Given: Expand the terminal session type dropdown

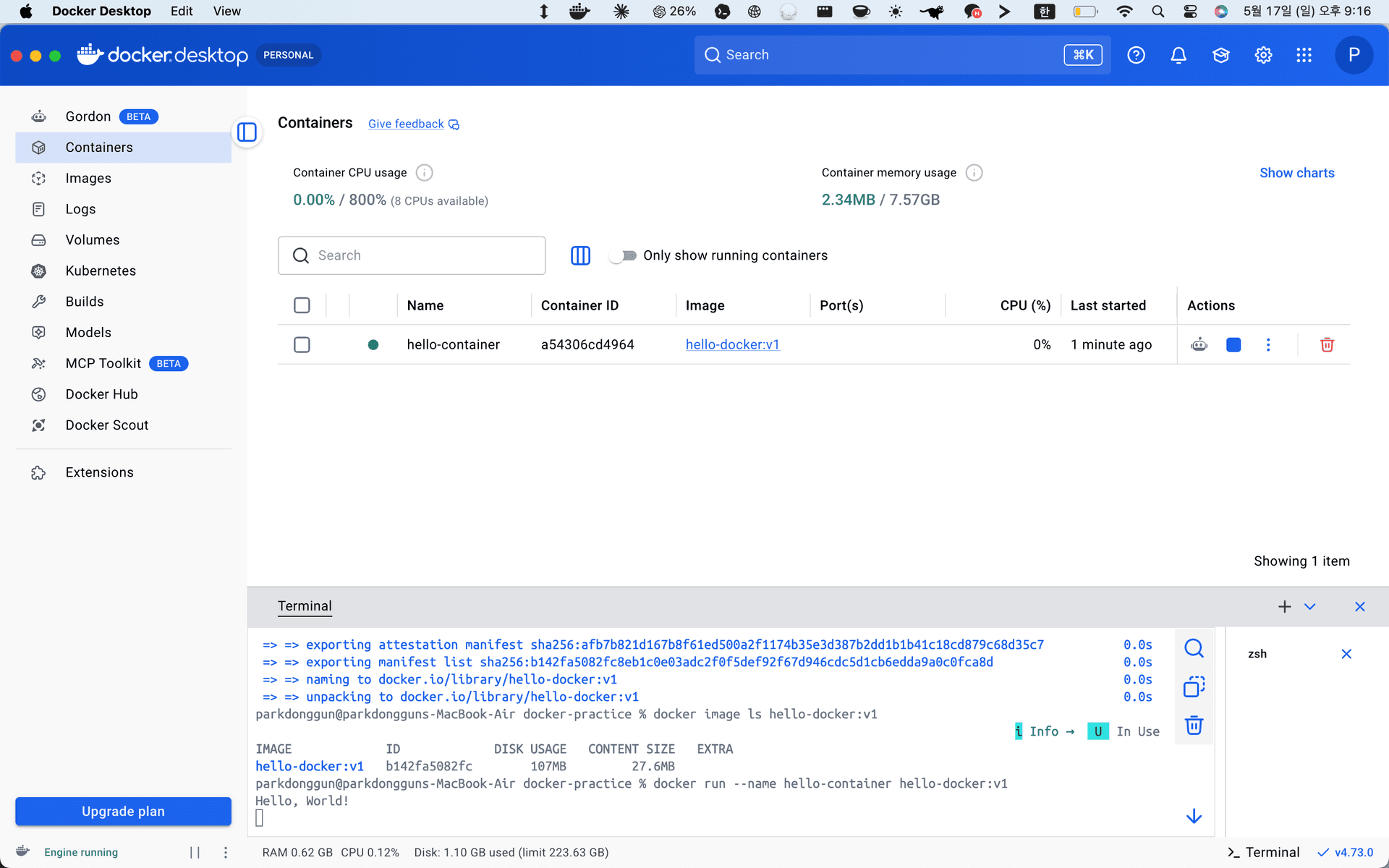Looking at the screenshot, I should 1310,607.
